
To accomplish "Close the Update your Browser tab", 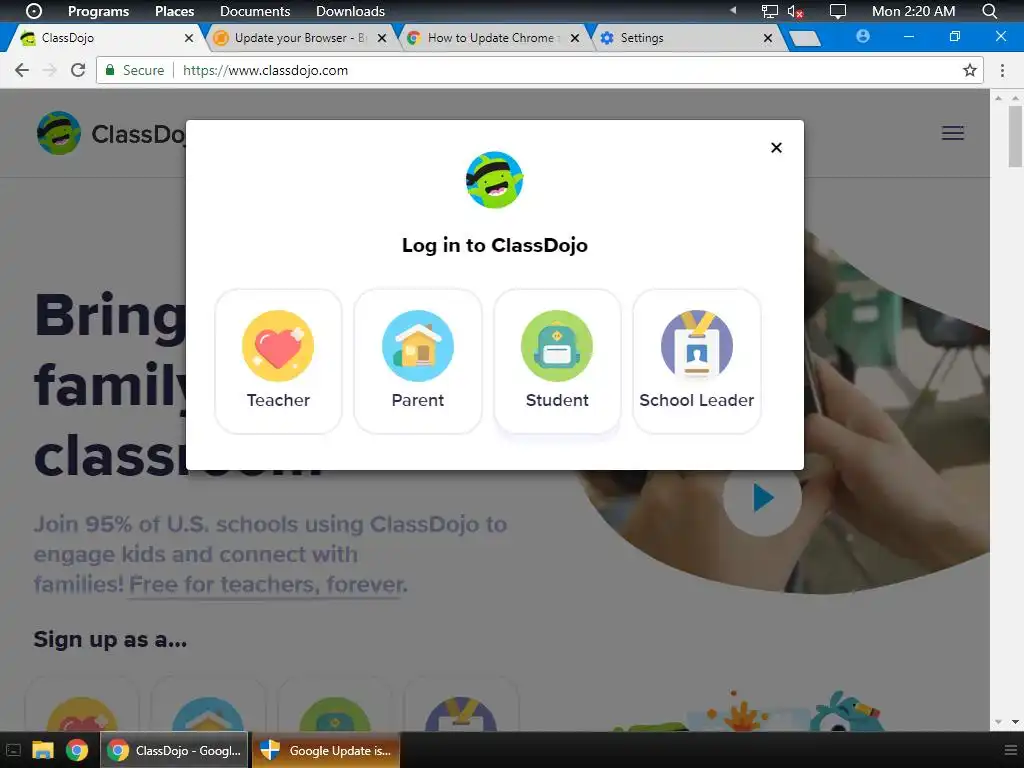I will point(382,38).
